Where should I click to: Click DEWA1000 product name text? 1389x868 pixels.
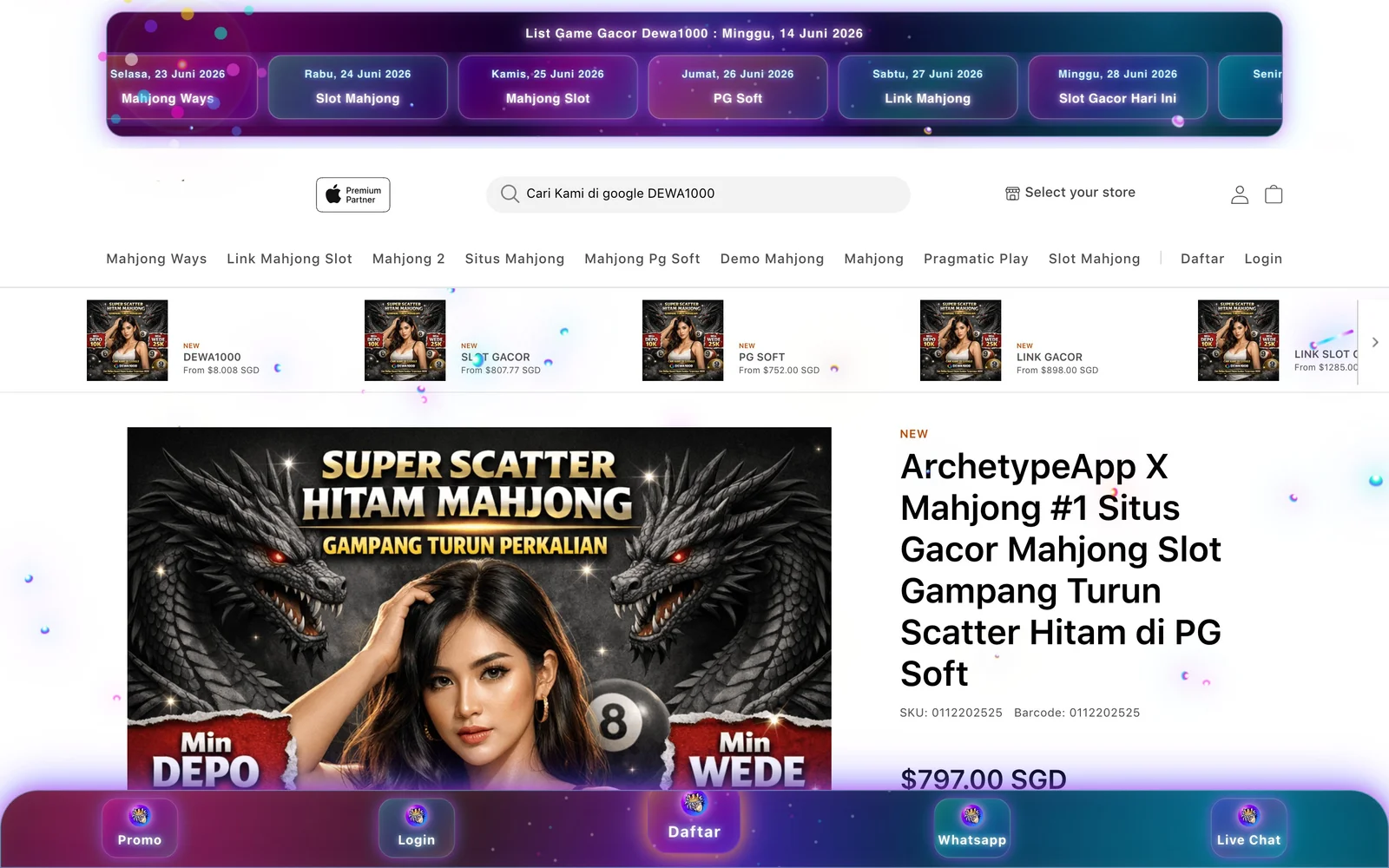pos(212,357)
